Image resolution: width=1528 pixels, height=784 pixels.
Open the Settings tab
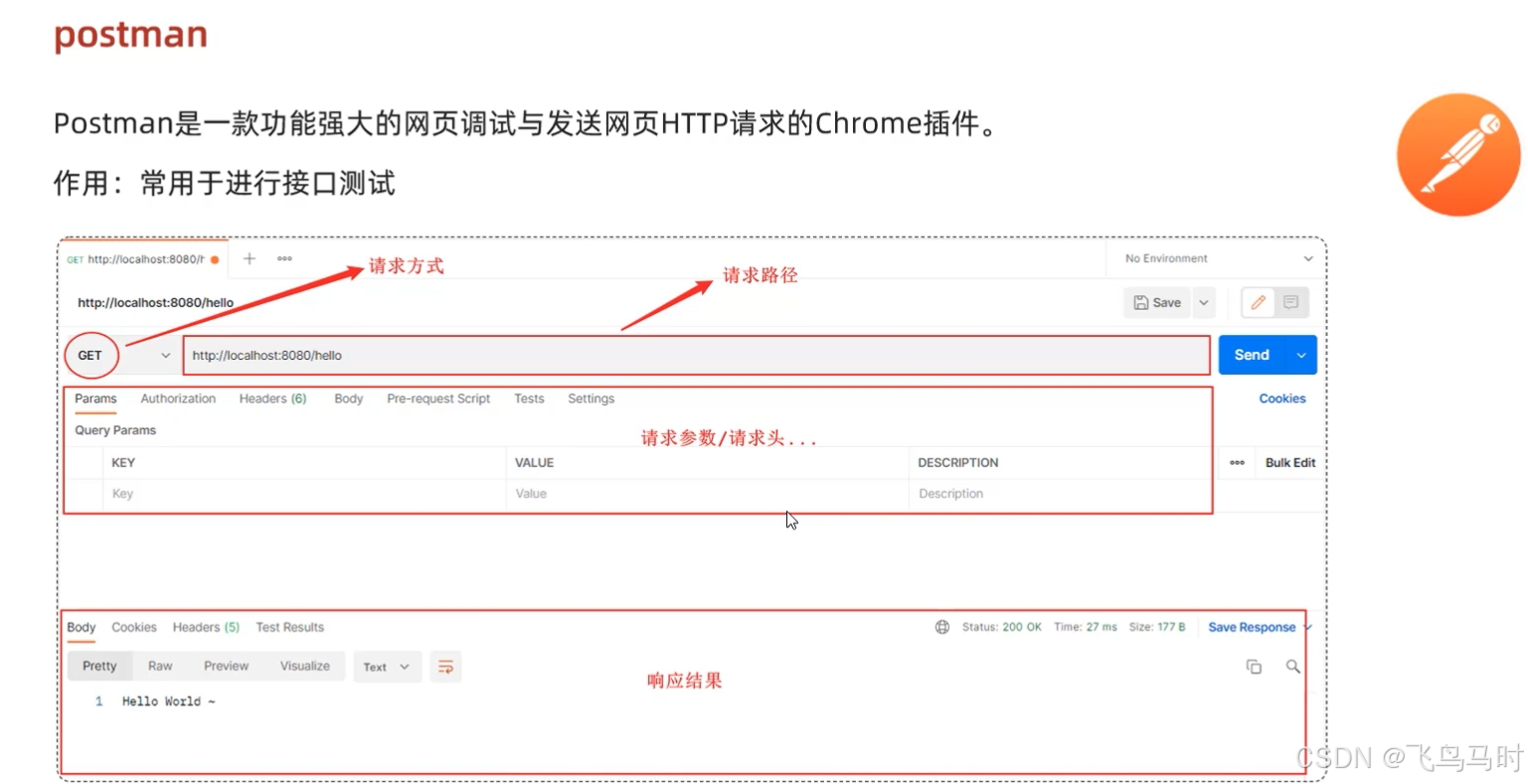coord(591,398)
